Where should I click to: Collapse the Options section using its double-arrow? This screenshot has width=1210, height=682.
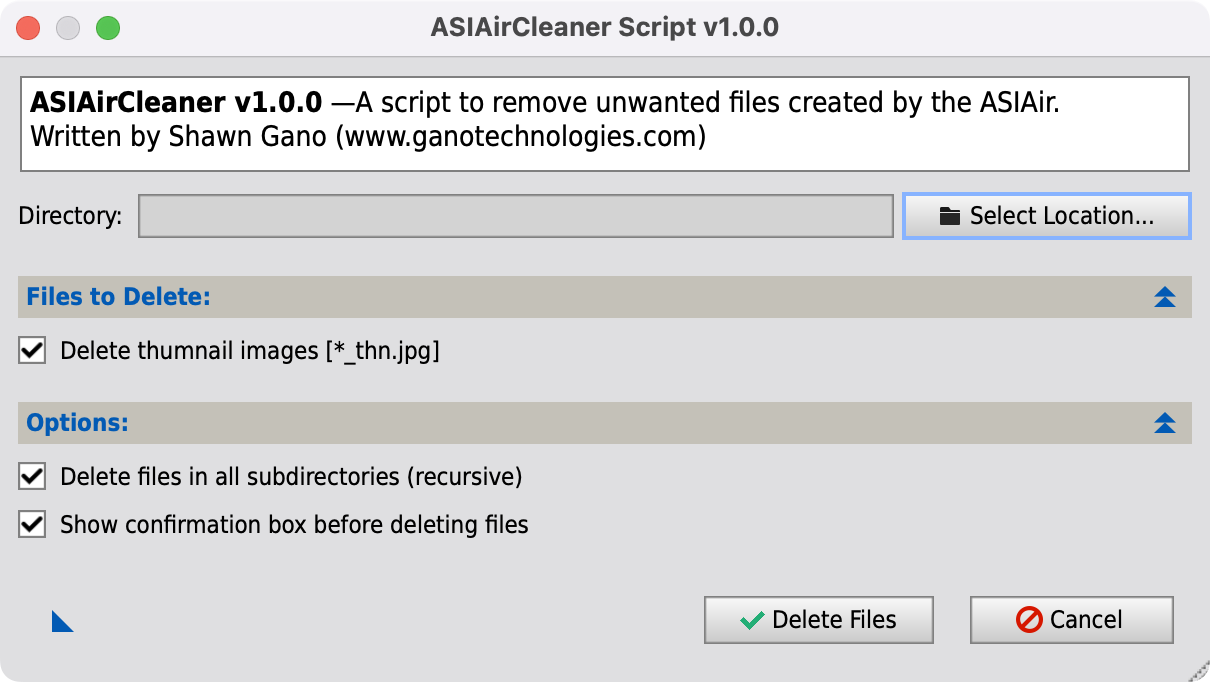tap(1164, 423)
